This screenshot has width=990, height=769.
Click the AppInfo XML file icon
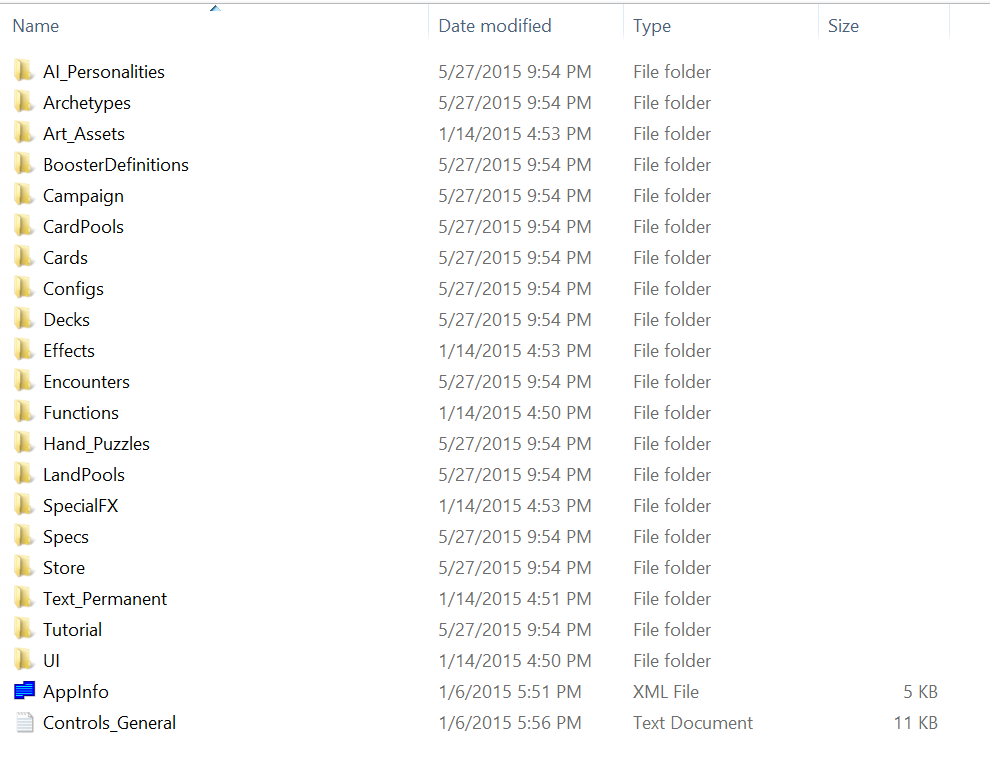(24, 692)
